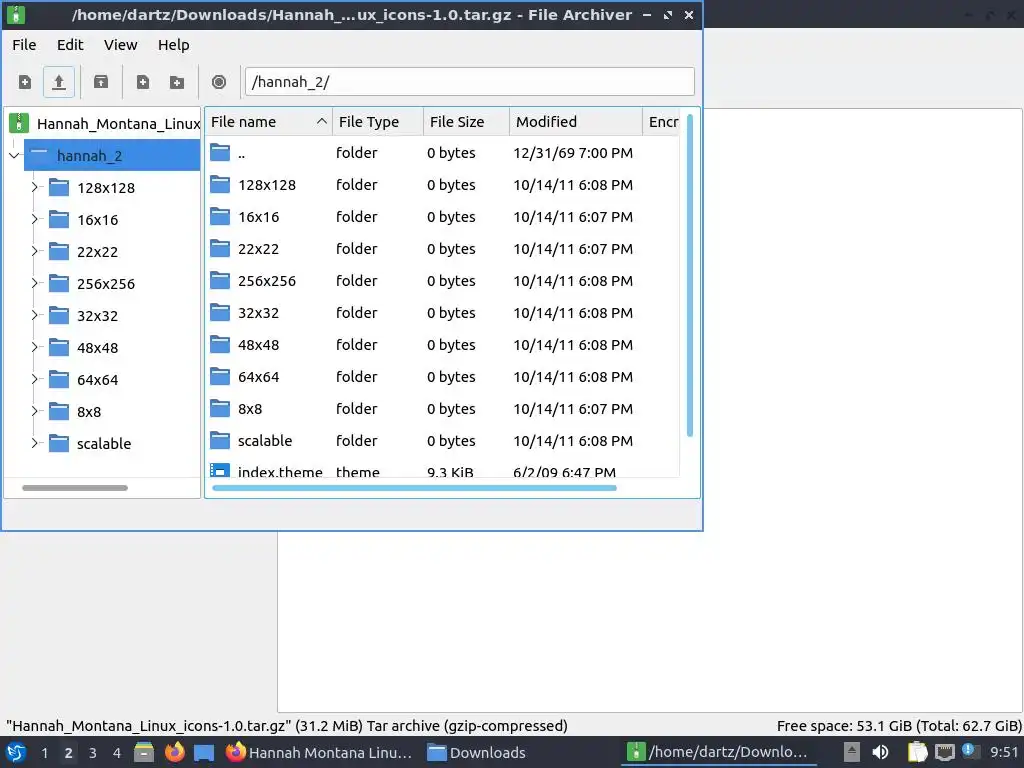This screenshot has height=768, width=1024.
Task: Expand the 16x16 folder in tree
Action: click(x=34, y=219)
